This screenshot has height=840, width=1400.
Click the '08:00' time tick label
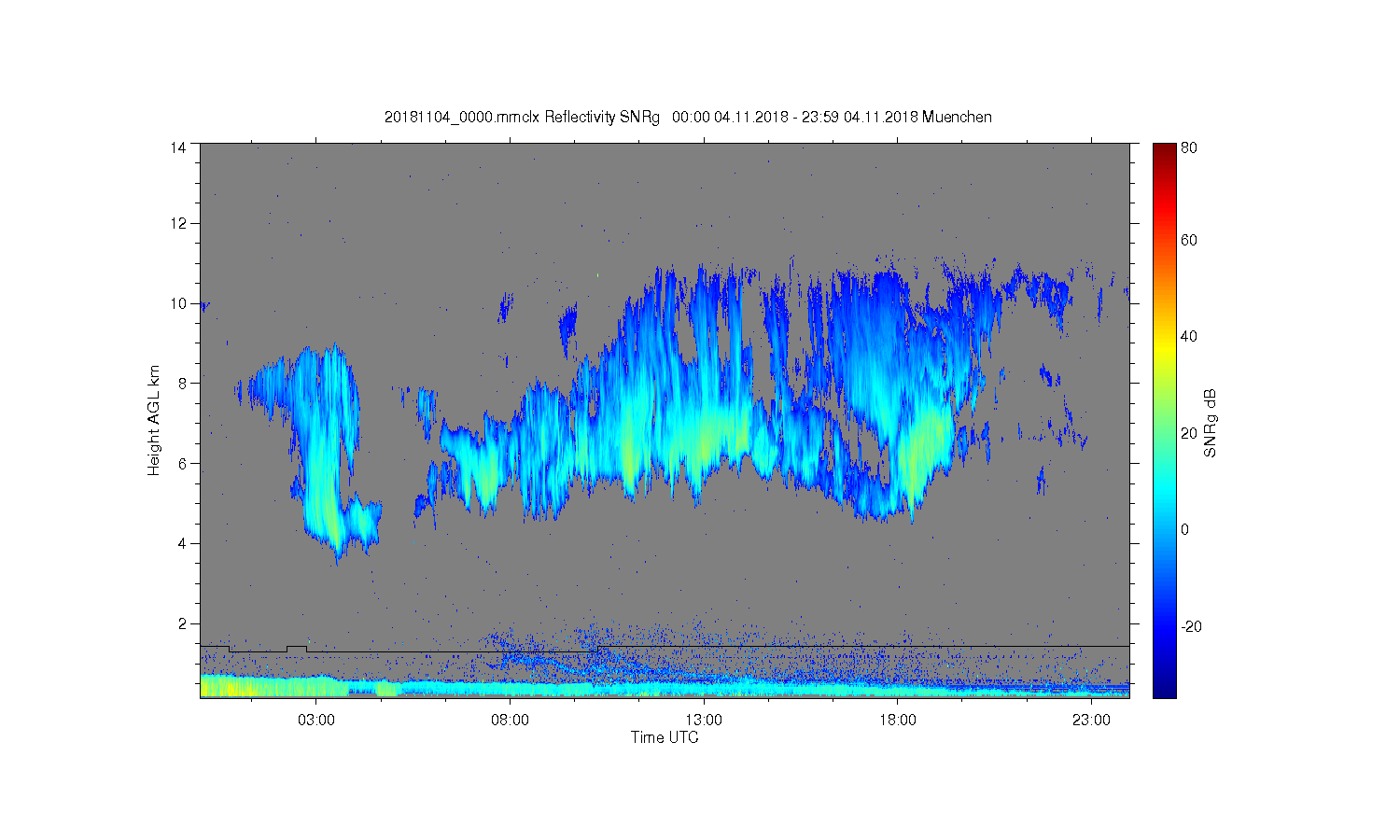(510, 720)
